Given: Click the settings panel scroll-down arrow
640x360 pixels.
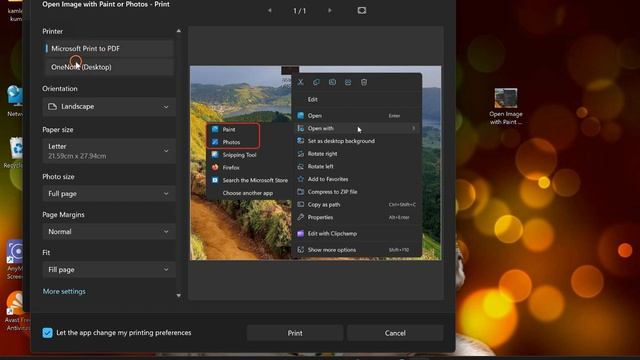Looking at the screenshot, I should click(x=179, y=296).
